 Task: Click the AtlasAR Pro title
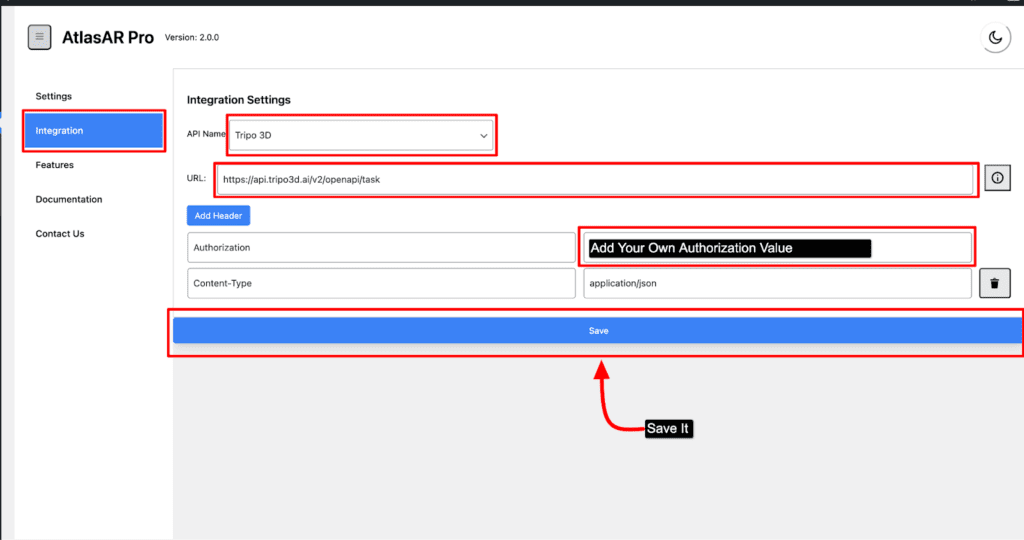point(109,37)
